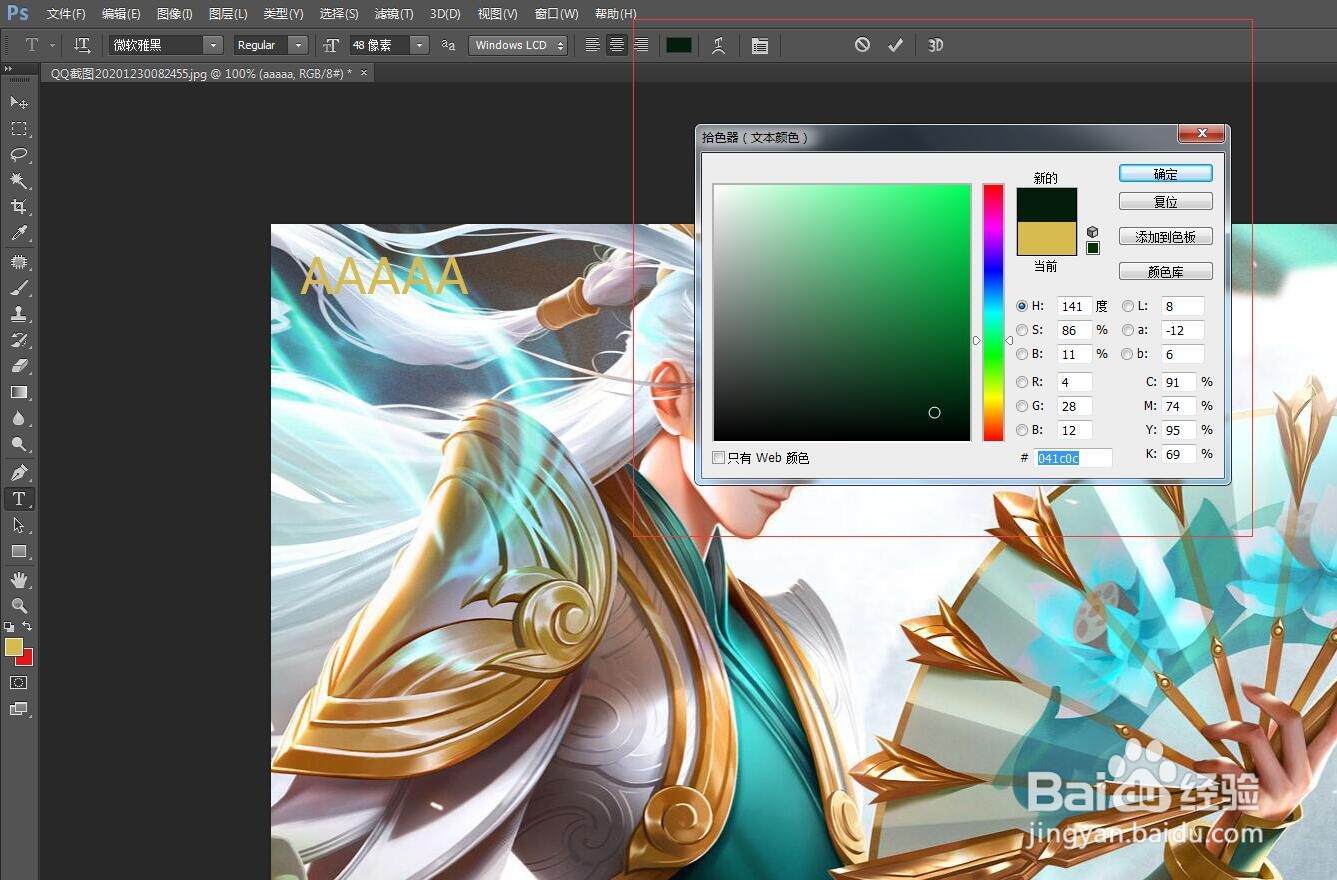Open the 编辑(E) menu

point(121,14)
